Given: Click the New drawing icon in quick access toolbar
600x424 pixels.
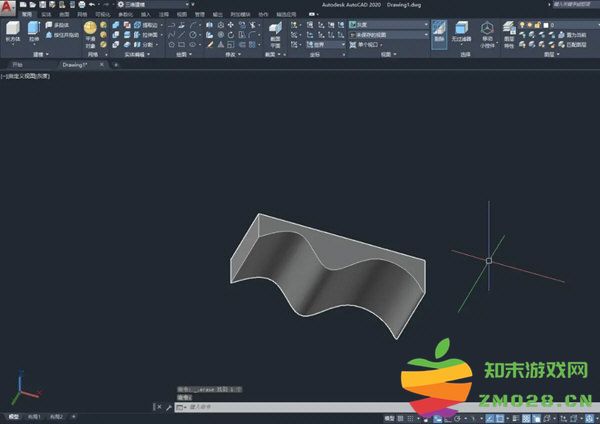Looking at the screenshot, I should 23,5.
